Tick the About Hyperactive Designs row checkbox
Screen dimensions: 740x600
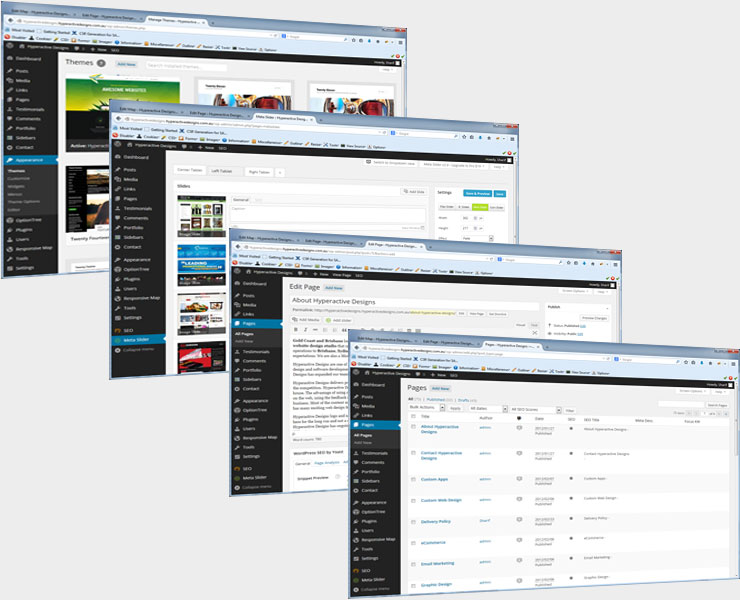pos(413,427)
